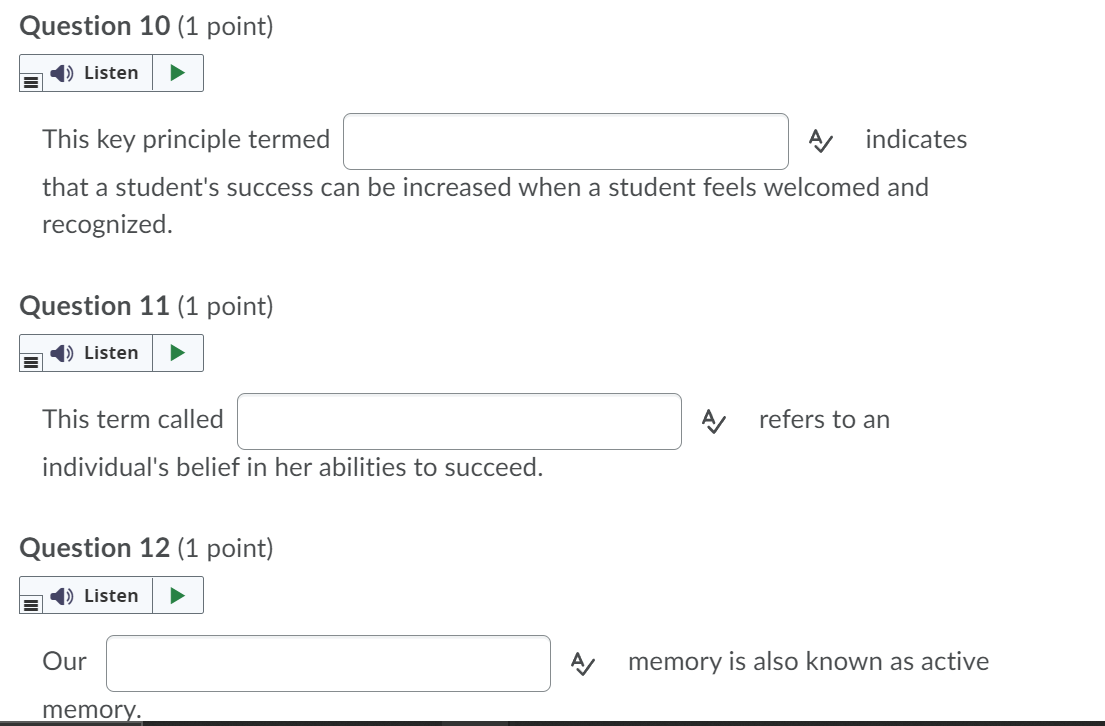Image resolution: width=1105 pixels, height=726 pixels.
Task: Play audio narration for Question 11
Action: [x=176, y=352]
